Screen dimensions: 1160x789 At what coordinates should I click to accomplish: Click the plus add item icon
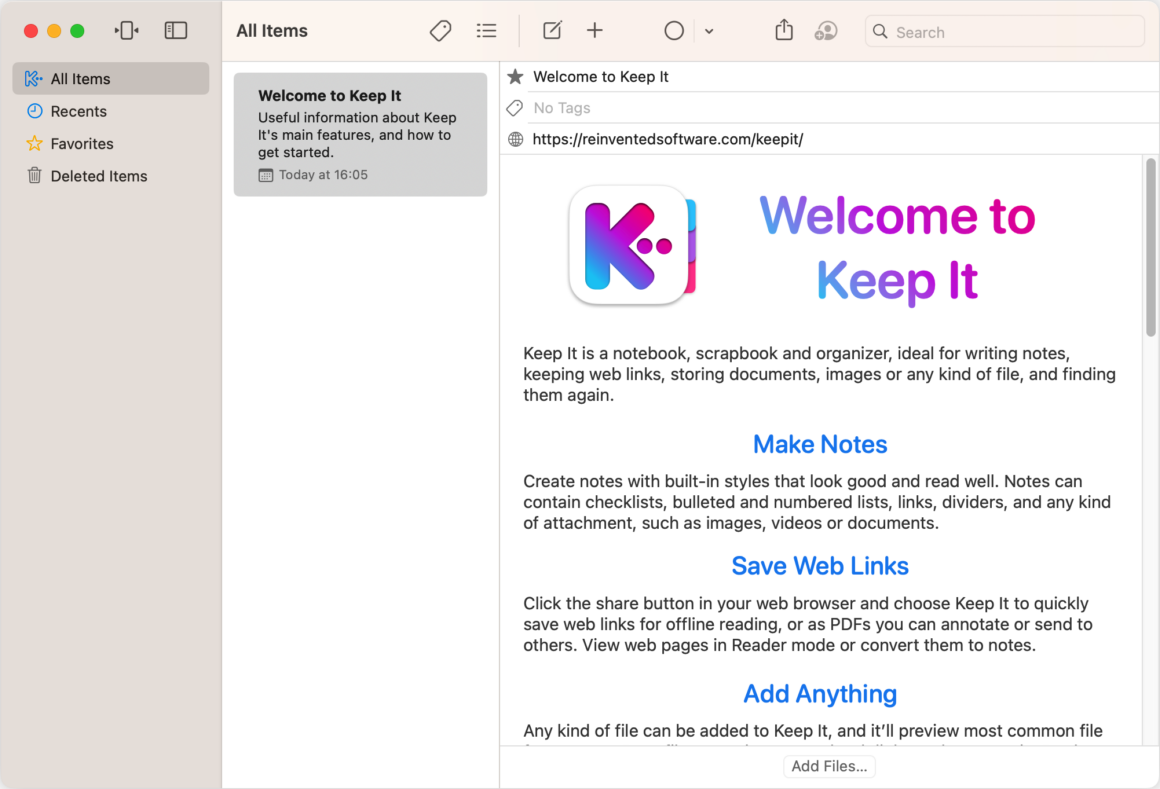click(595, 31)
